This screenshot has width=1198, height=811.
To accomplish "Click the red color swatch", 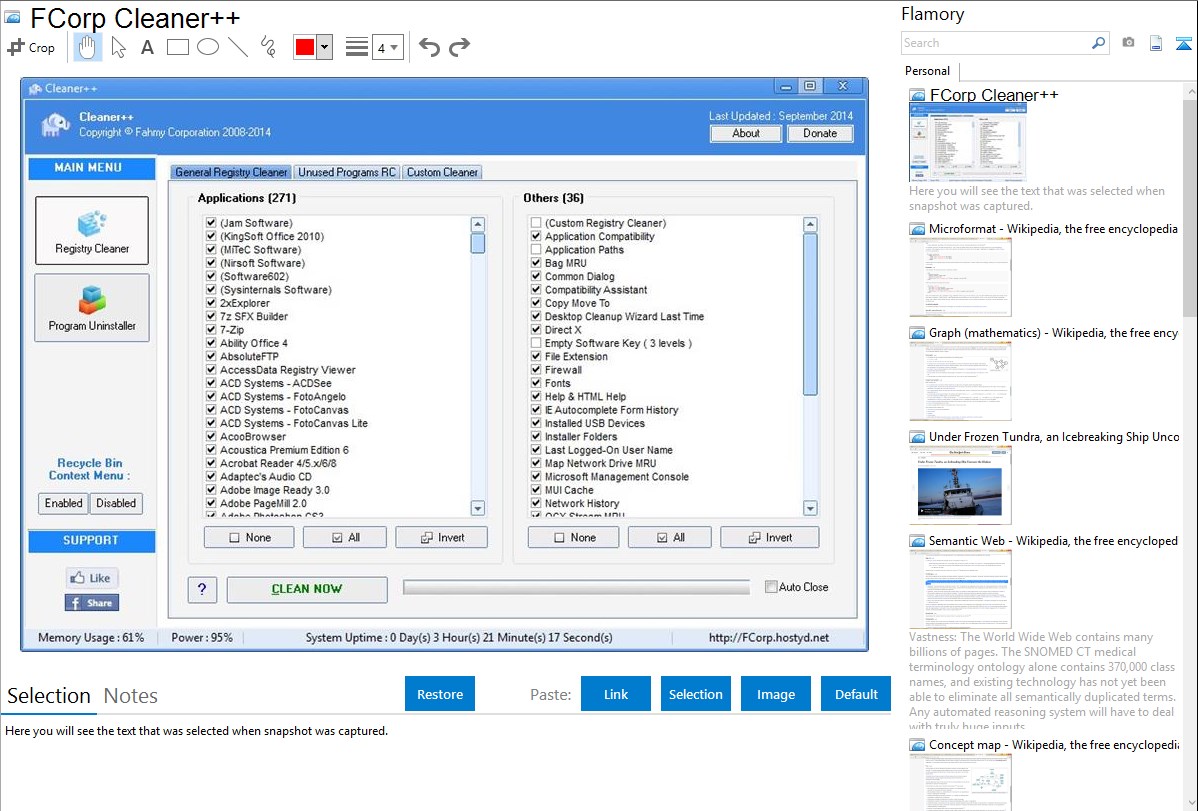I will point(305,47).
